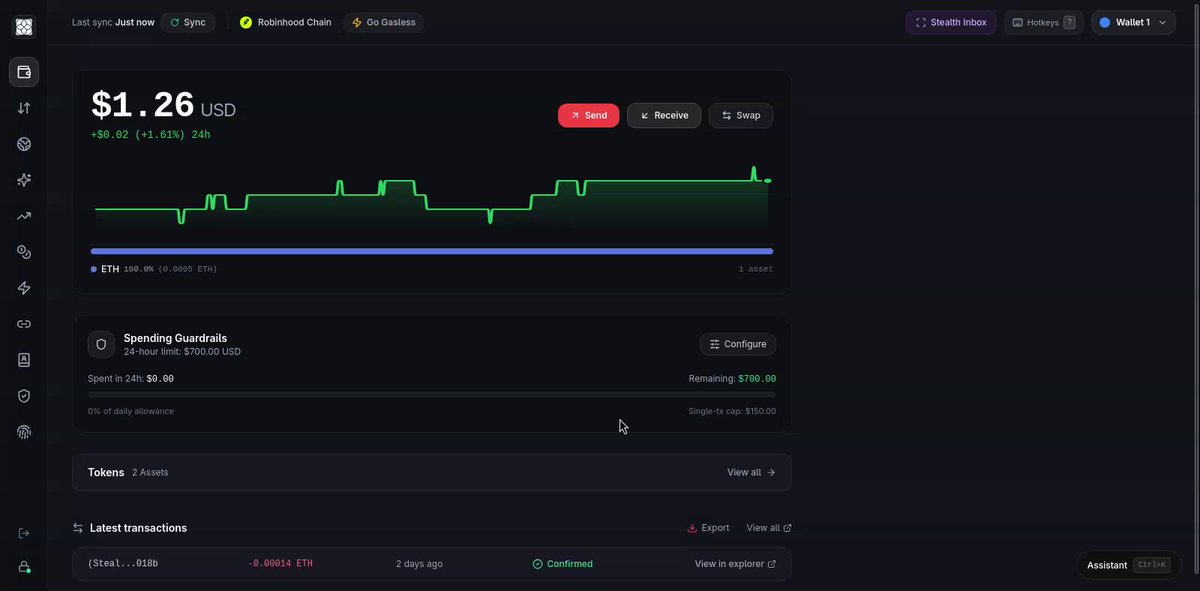Open the Swap button

741,116
